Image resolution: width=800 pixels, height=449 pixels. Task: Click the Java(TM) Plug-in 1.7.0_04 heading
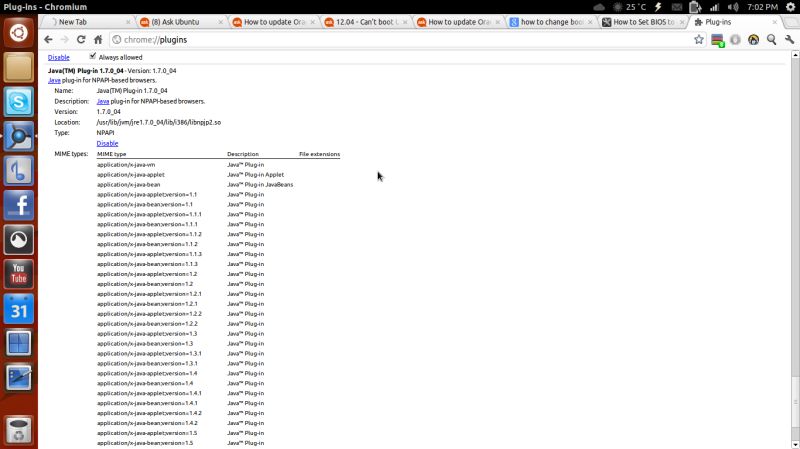[x=86, y=71]
